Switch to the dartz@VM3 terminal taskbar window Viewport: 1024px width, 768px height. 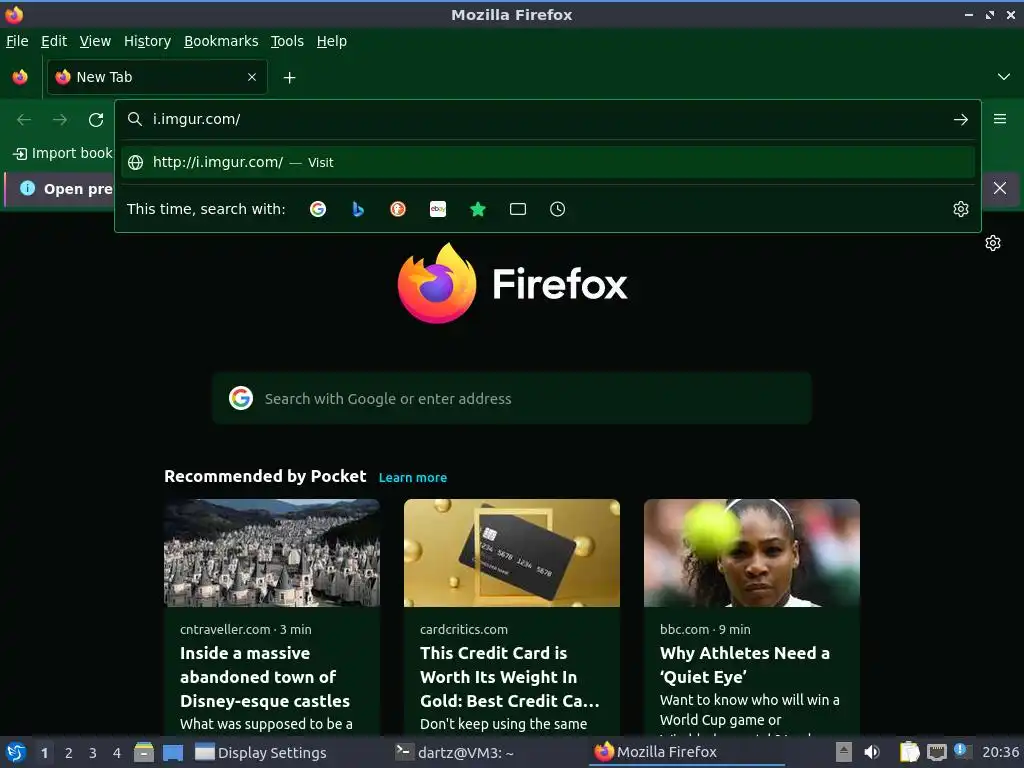tap(455, 753)
